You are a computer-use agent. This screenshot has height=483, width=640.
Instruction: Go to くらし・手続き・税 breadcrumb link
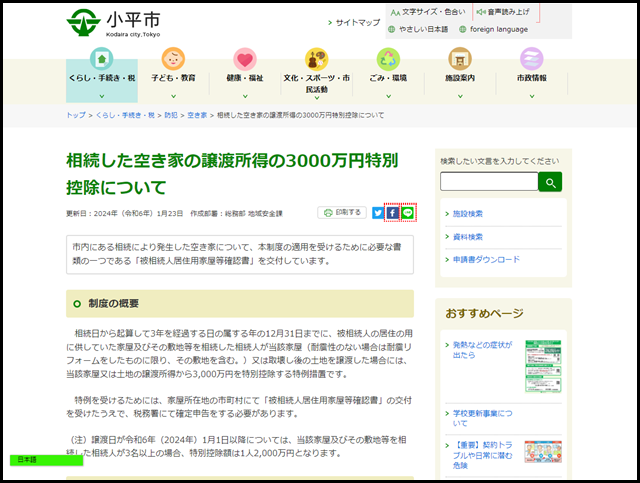click(125, 115)
